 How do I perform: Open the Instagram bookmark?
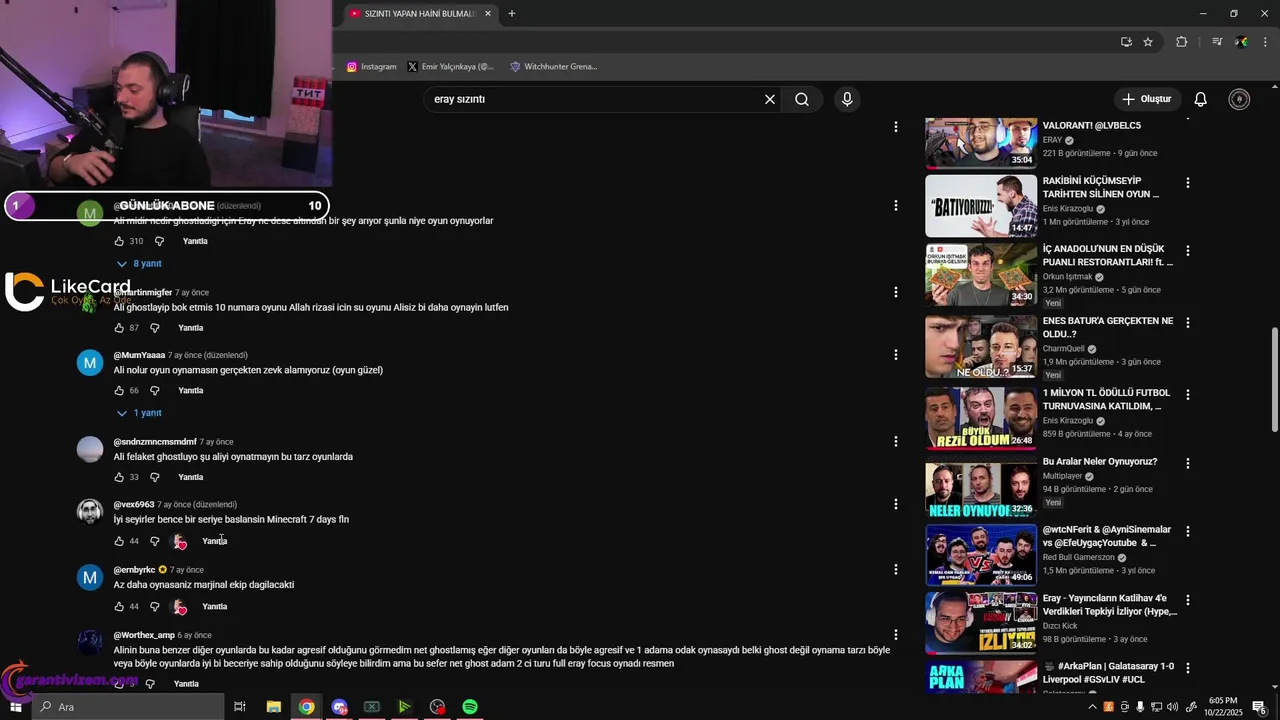(x=372, y=67)
